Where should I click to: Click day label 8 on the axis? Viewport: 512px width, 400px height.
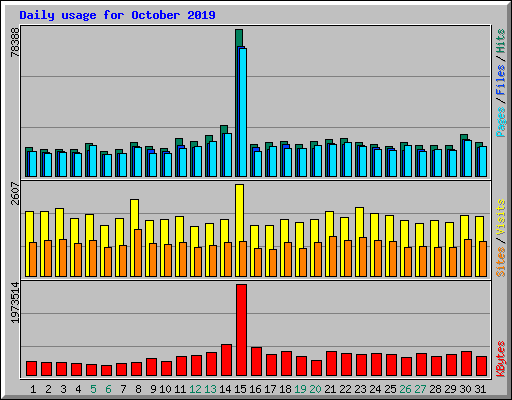pos(138,389)
